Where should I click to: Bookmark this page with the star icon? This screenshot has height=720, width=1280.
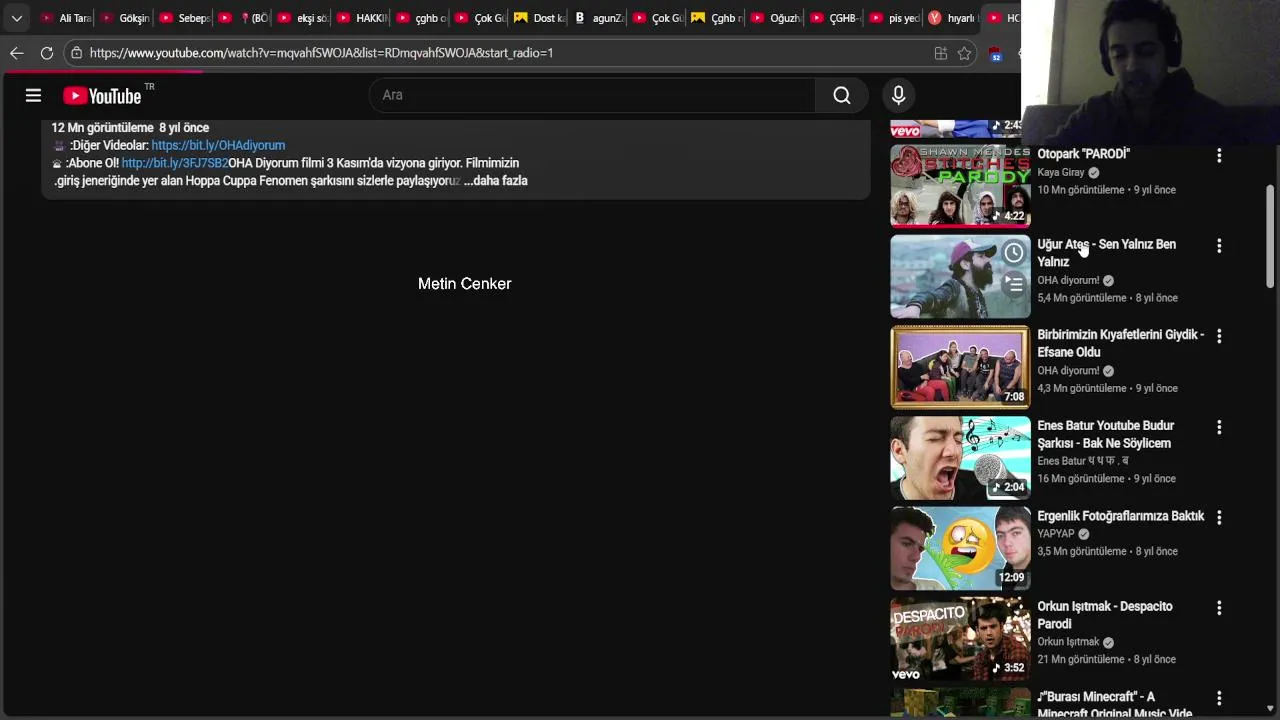[x=964, y=53]
